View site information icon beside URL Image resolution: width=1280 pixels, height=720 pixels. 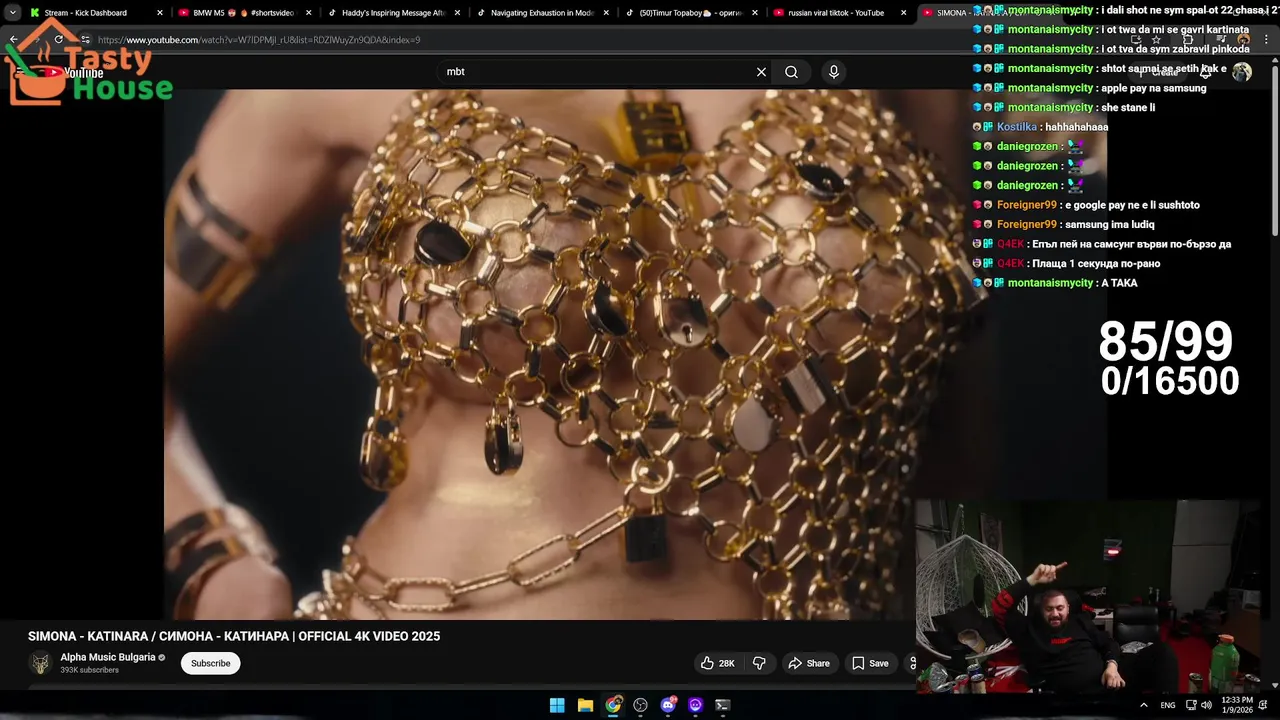(86, 40)
